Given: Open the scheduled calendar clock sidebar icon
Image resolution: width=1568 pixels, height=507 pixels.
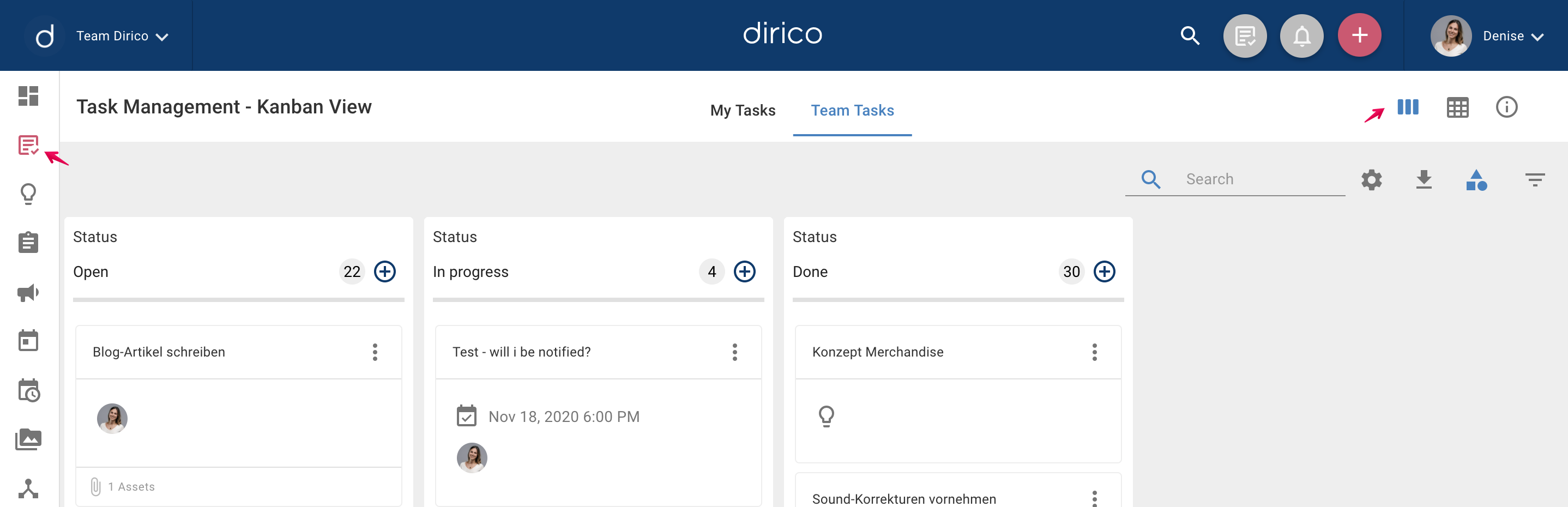Looking at the screenshot, I should click(28, 390).
